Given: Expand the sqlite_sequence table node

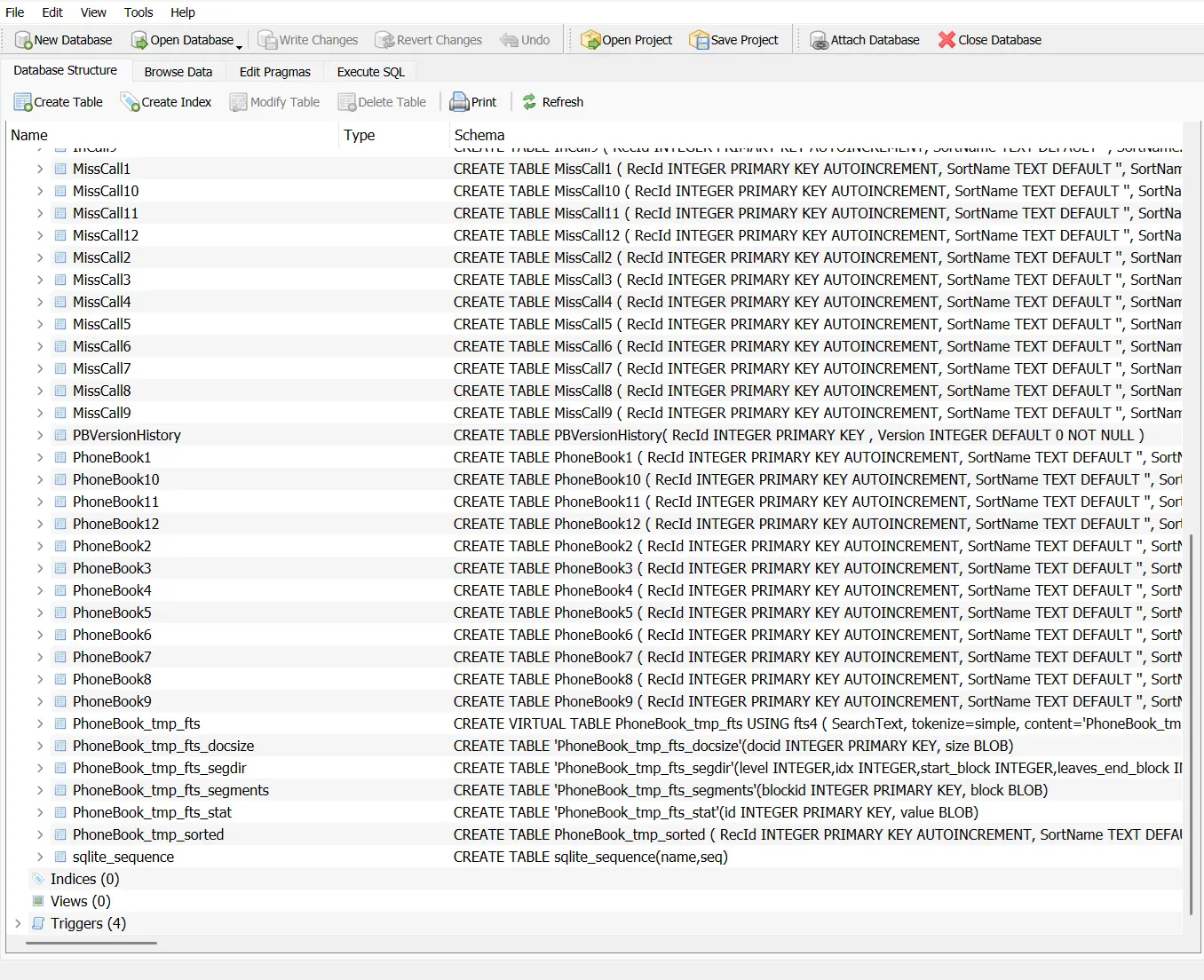Looking at the screenshot, I should tap(40, 857).
